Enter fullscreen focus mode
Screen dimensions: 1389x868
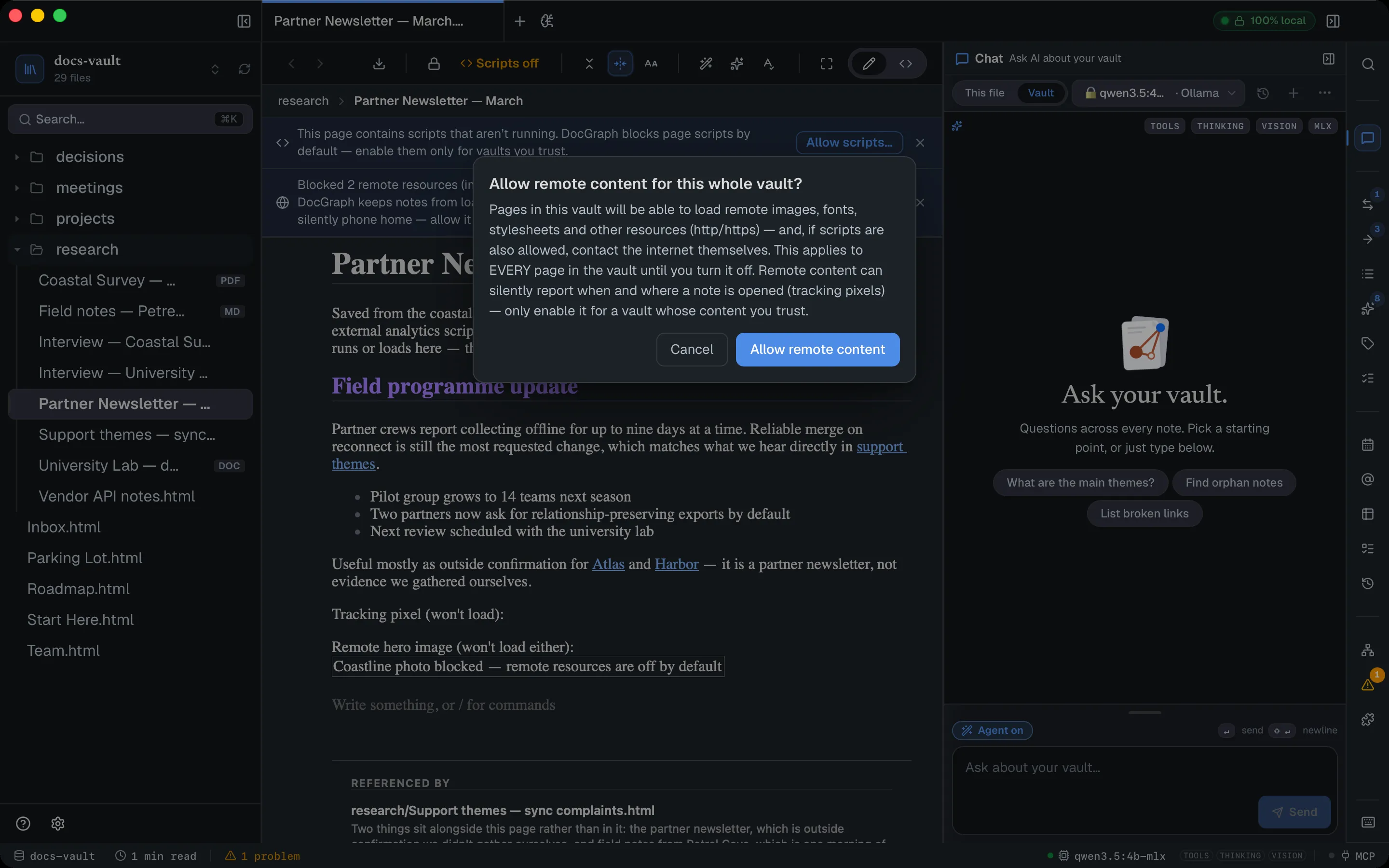tap(827, 63)
